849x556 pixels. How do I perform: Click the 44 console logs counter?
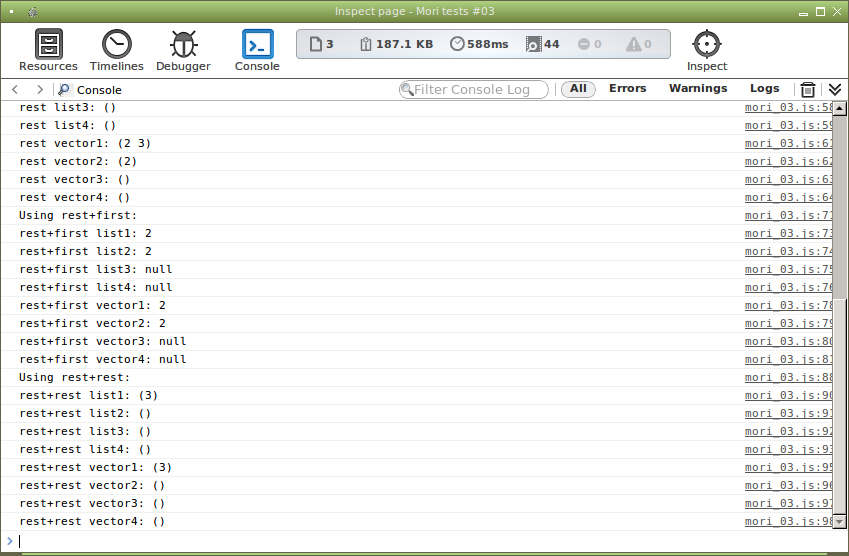[x=543, y=44]
